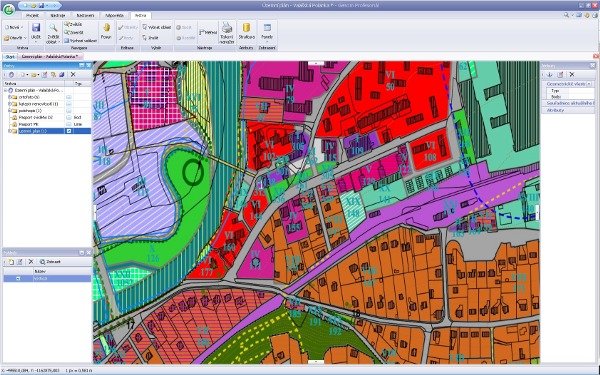Open the Otevřít dropdown arrow in ribbon
This screenshot has width=600, height=375.
(25, 38)
